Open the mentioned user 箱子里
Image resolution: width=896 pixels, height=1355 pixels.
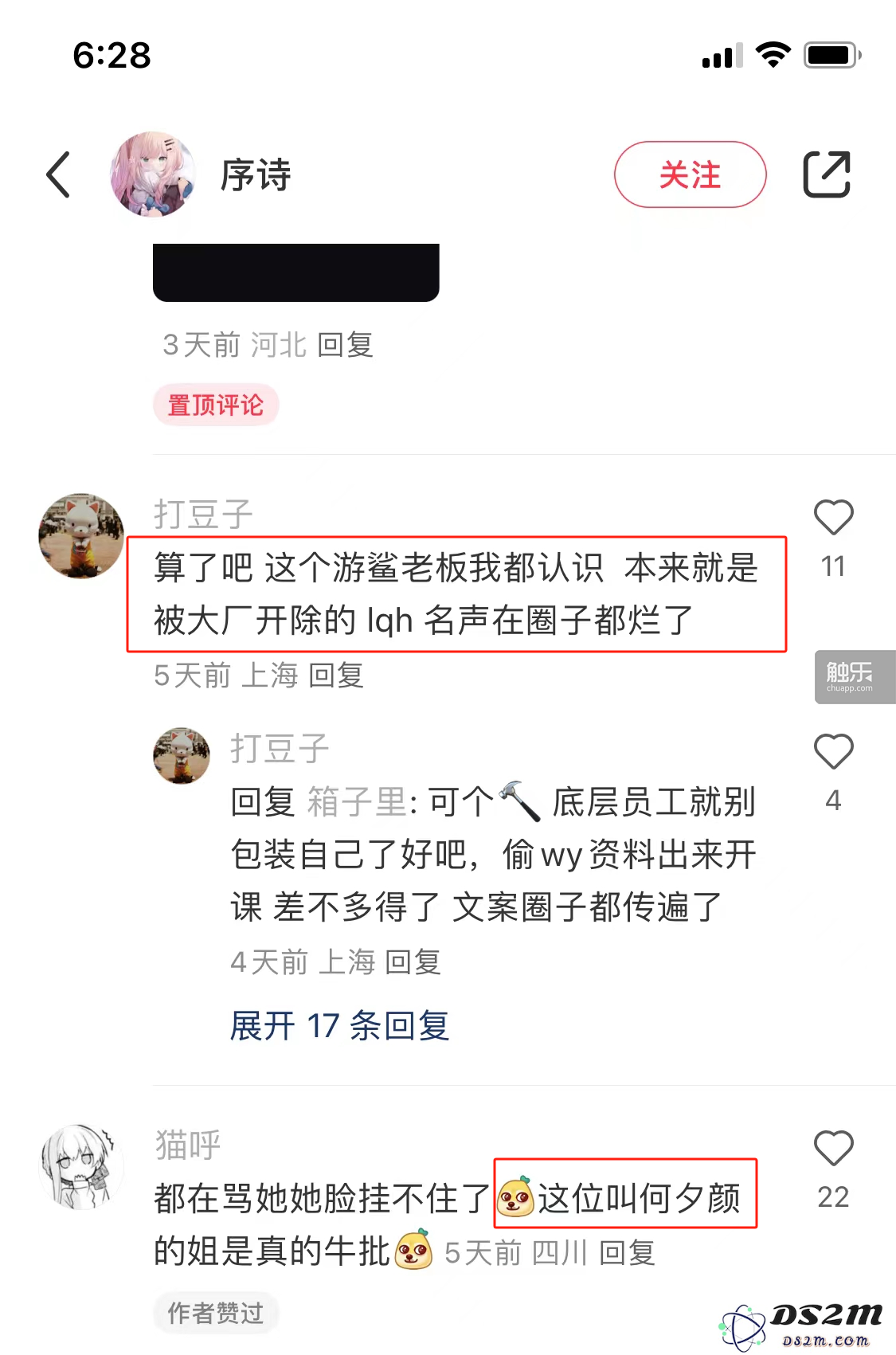pyautogui.click(x=358, y=801)
